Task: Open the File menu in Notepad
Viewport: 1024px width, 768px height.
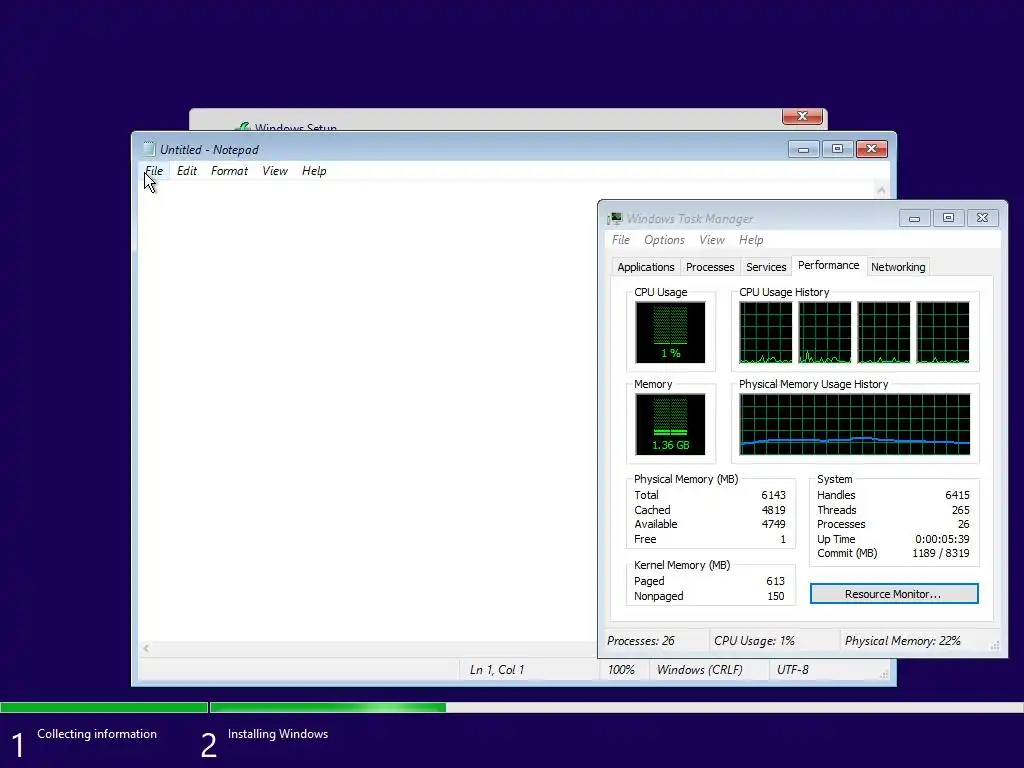Action: pos(154,171)
